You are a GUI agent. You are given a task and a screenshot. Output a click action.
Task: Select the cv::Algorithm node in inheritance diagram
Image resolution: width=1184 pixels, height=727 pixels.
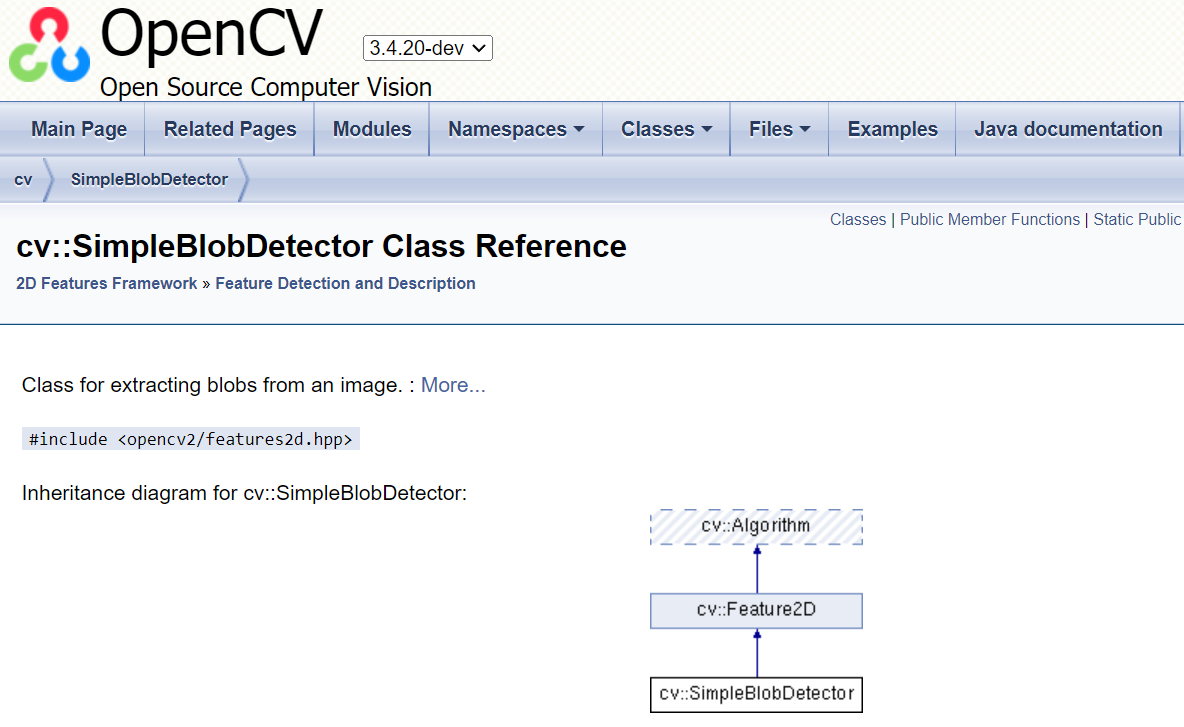[756, 527]
